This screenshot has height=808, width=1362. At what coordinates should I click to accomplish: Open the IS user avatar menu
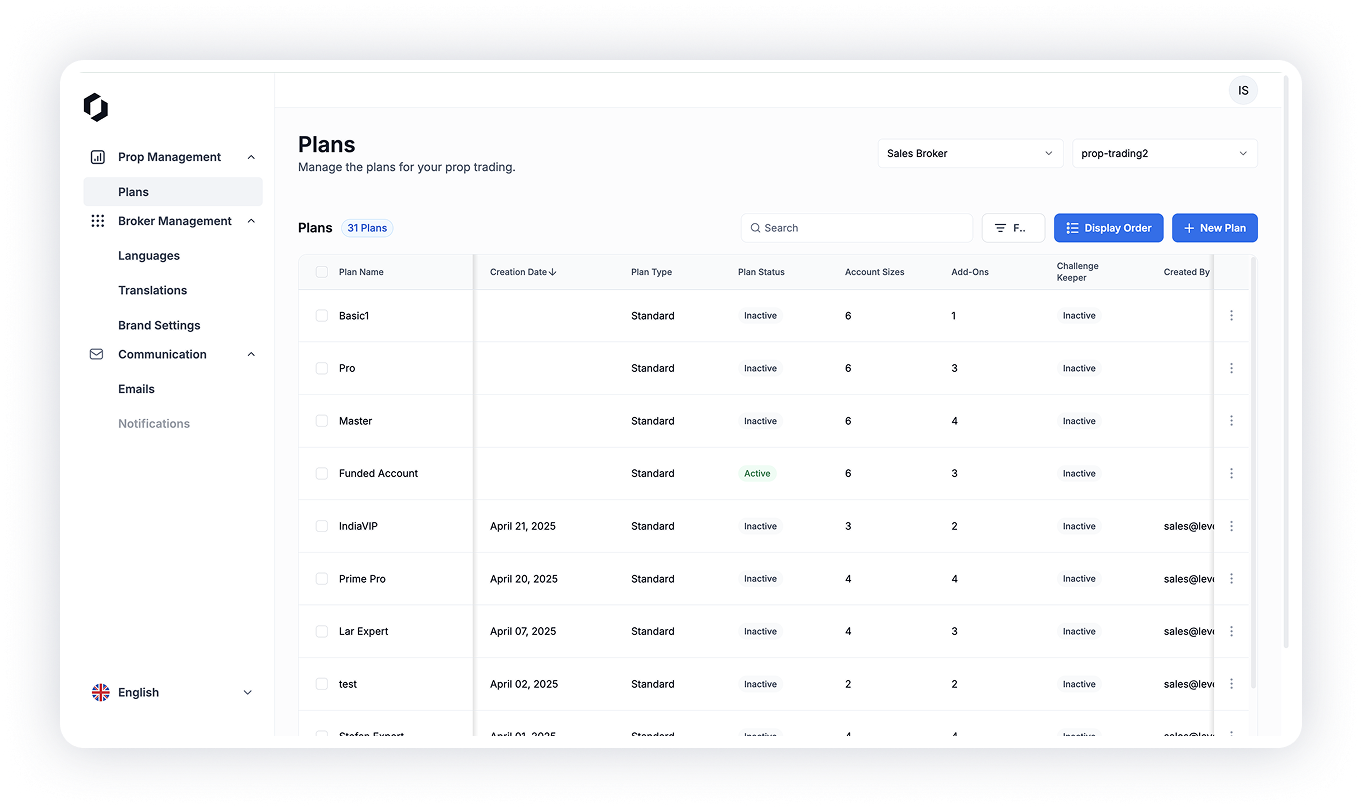(1243, 91)
